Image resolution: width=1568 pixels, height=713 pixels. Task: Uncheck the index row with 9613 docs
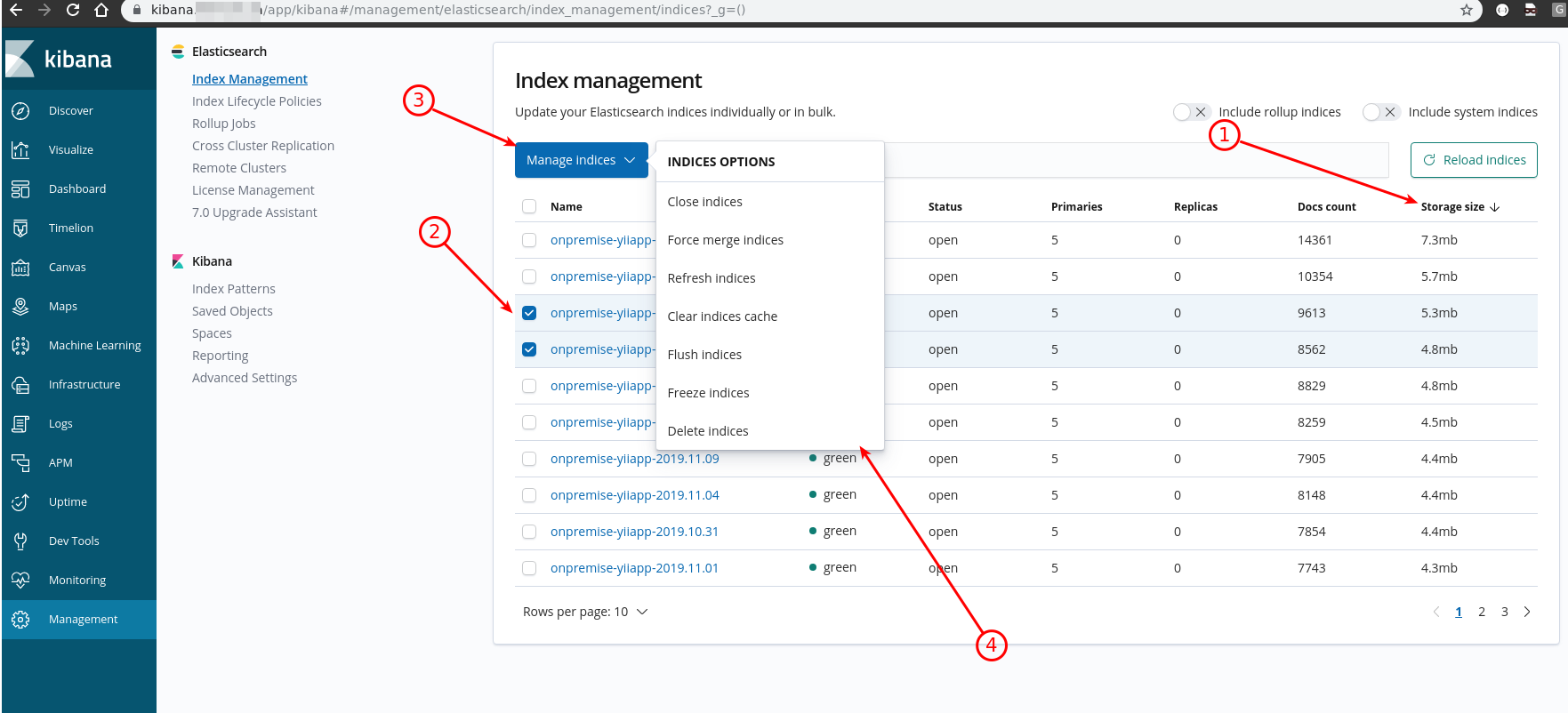pyautogui.click(x=529, y=313)
